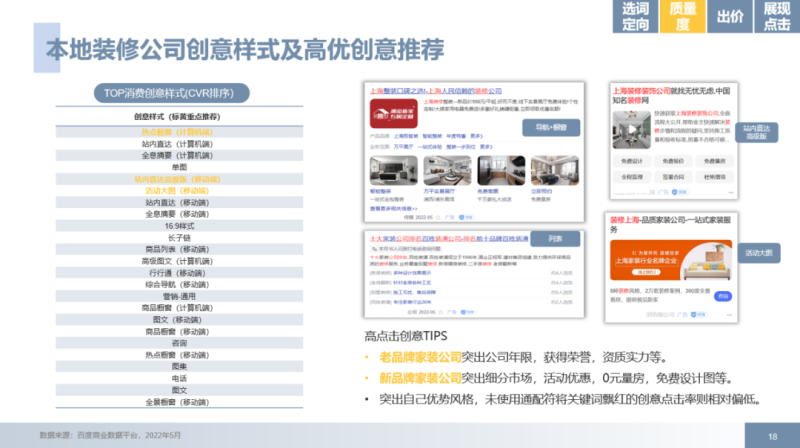Select the 选词定向 tab at the top
Image resolution: width=800 pixels, height=448 pixels.
point(635,16)
